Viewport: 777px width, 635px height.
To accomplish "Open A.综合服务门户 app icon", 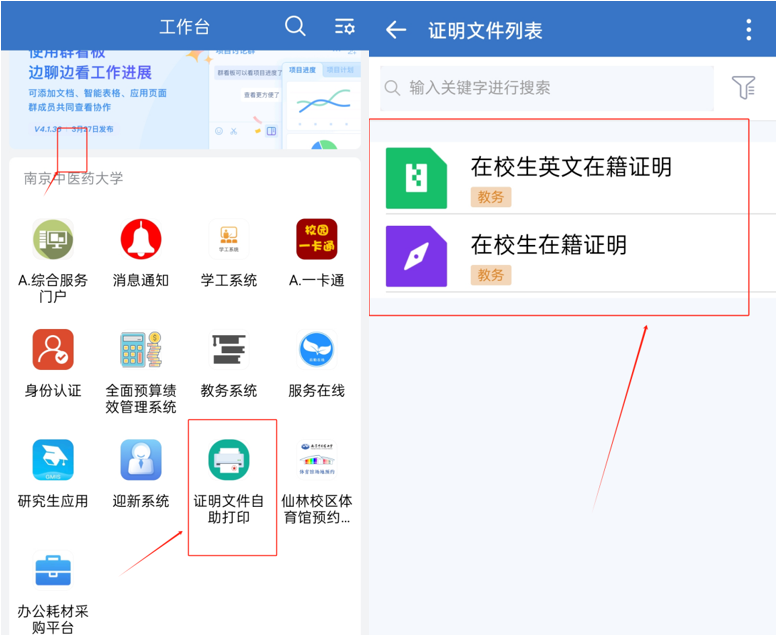I will click(x=53, y=240).
